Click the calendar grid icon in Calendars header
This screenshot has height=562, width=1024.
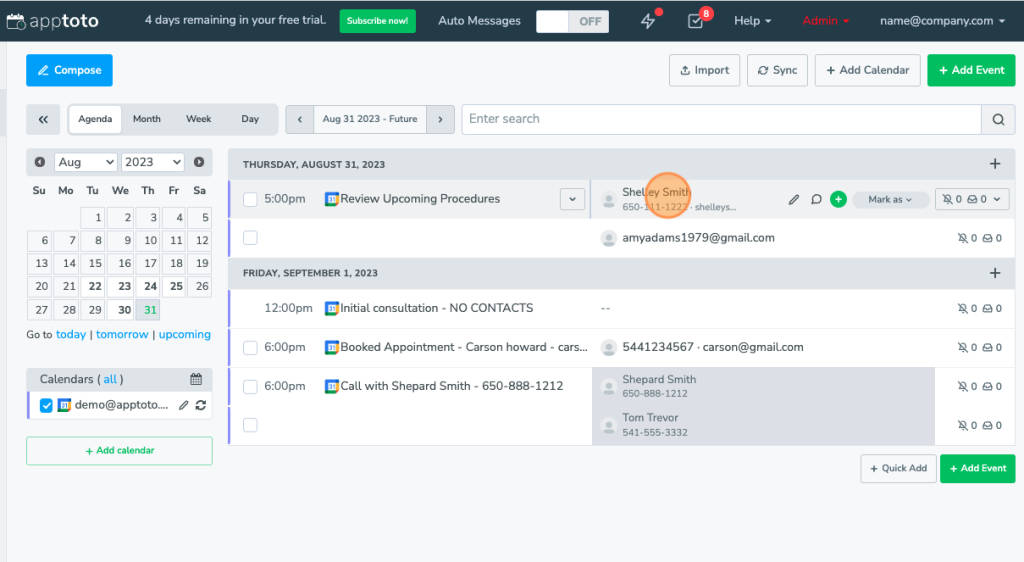(x=196, y=379)
